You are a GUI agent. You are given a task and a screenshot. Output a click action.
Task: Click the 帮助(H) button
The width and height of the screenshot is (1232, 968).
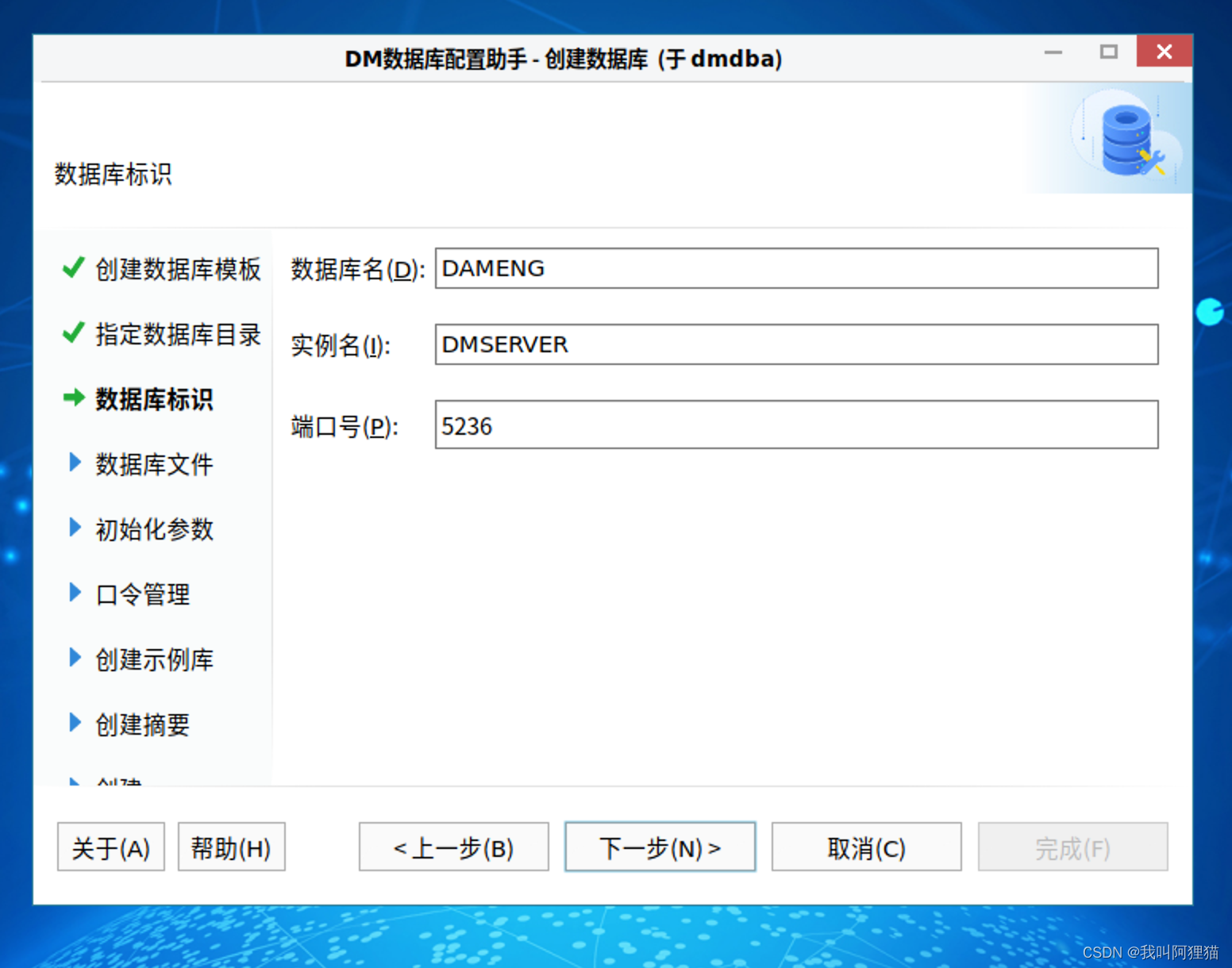[x=231, y=847]
